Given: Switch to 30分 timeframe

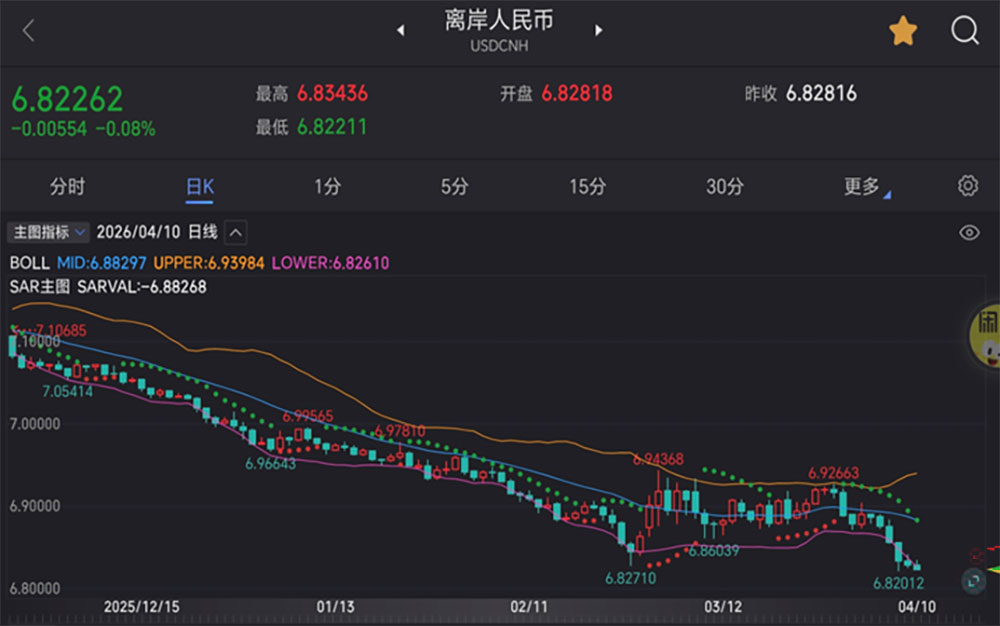Looking at the screenshot, I should point(724,187).
